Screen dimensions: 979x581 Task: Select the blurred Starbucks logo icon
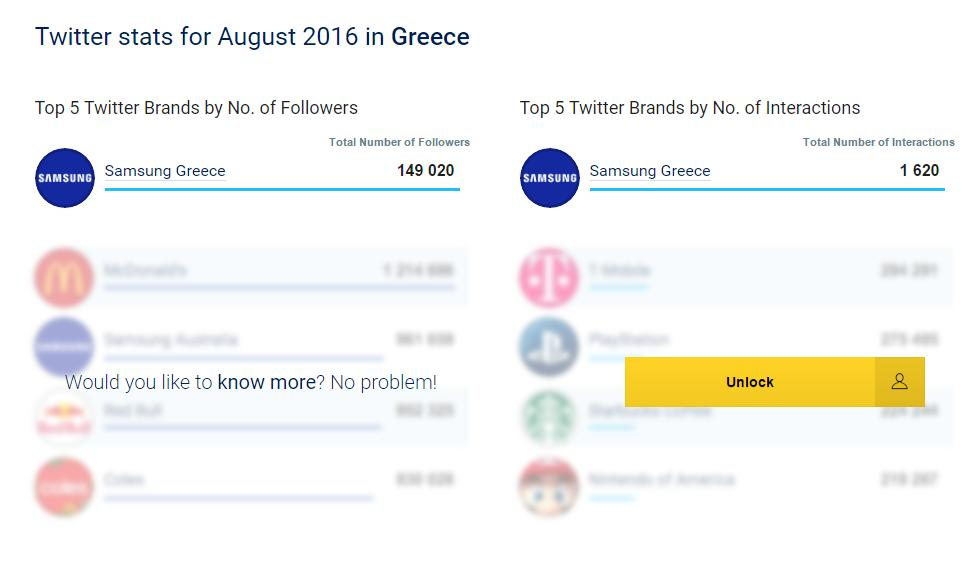coord(549,417)
